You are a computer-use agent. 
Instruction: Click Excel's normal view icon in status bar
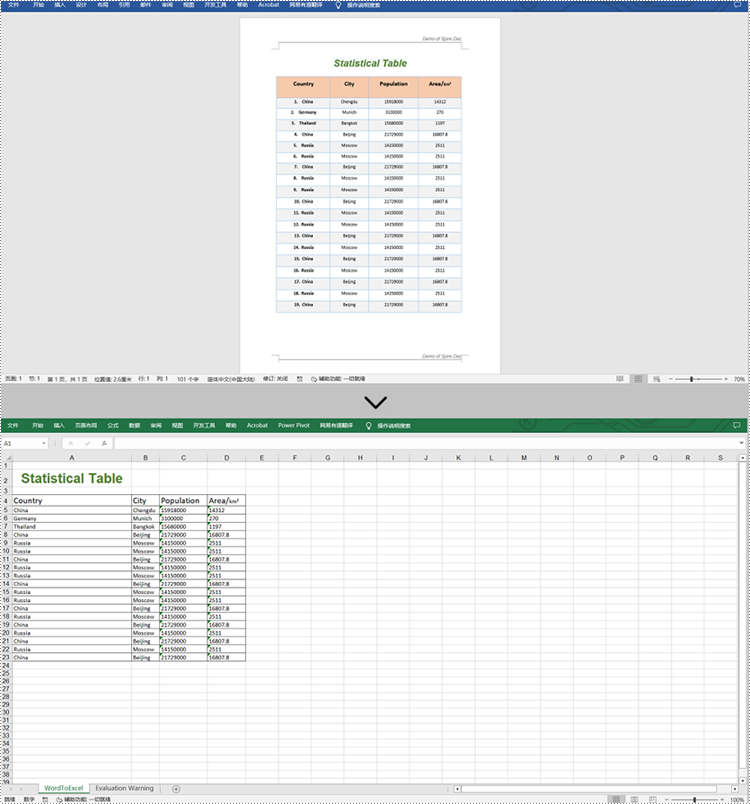coord(616,799)
